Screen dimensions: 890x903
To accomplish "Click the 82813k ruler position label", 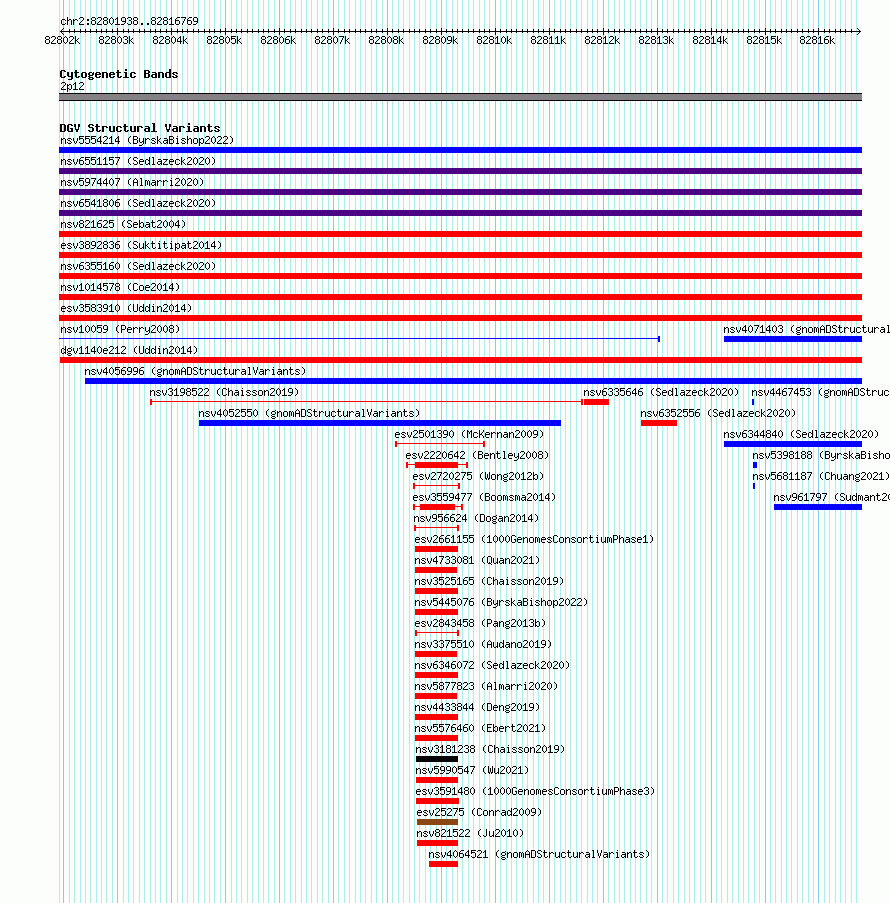I will point(656,40).
